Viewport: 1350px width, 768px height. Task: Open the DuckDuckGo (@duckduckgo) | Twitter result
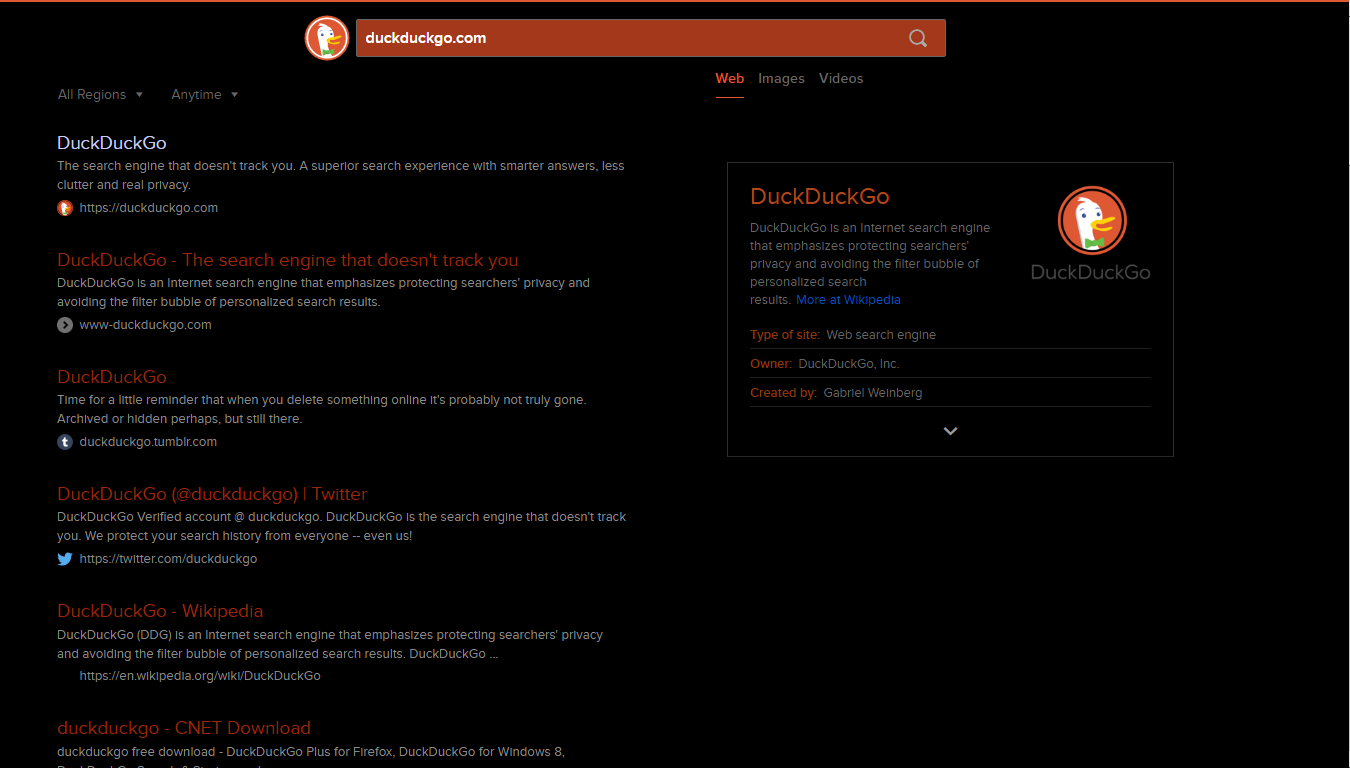(212, 494)
